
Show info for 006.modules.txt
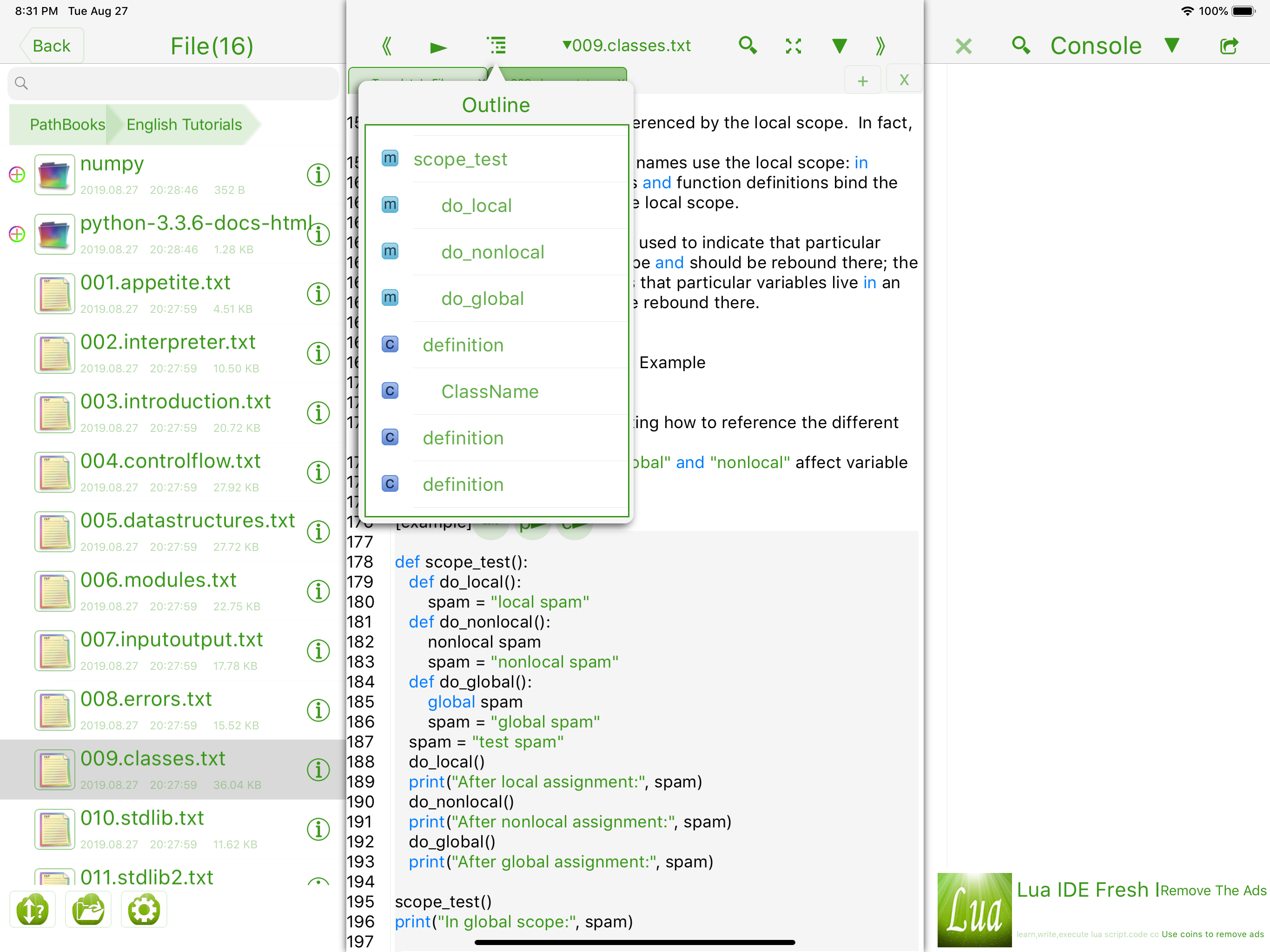click(x=318, y=591)
